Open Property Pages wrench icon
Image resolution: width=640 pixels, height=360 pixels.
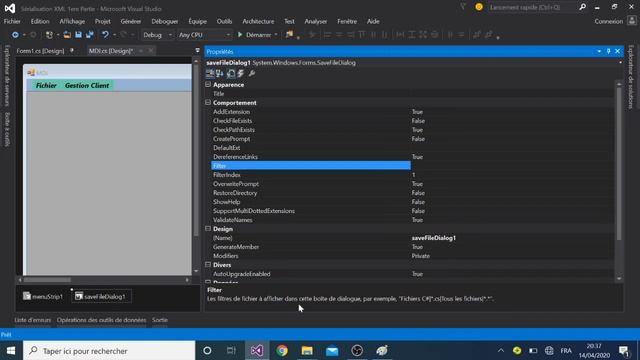(x=251, y=73)
